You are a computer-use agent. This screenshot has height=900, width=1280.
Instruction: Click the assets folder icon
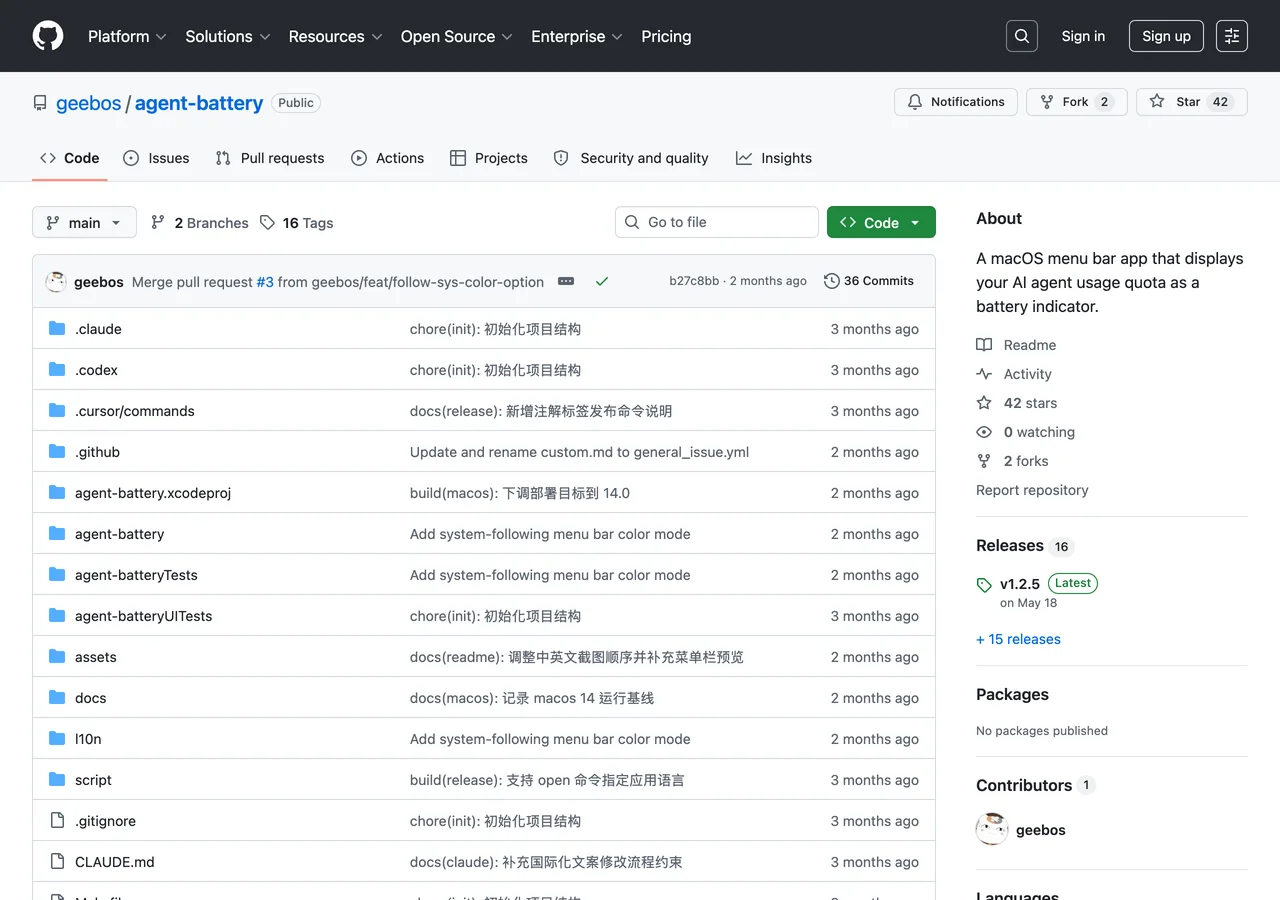pos(57,657)
